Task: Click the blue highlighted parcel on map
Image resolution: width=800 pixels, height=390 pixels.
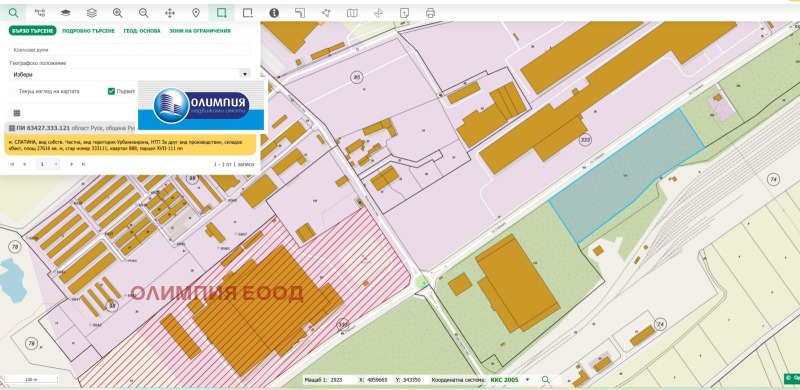Action: click(x=627, y=177)
